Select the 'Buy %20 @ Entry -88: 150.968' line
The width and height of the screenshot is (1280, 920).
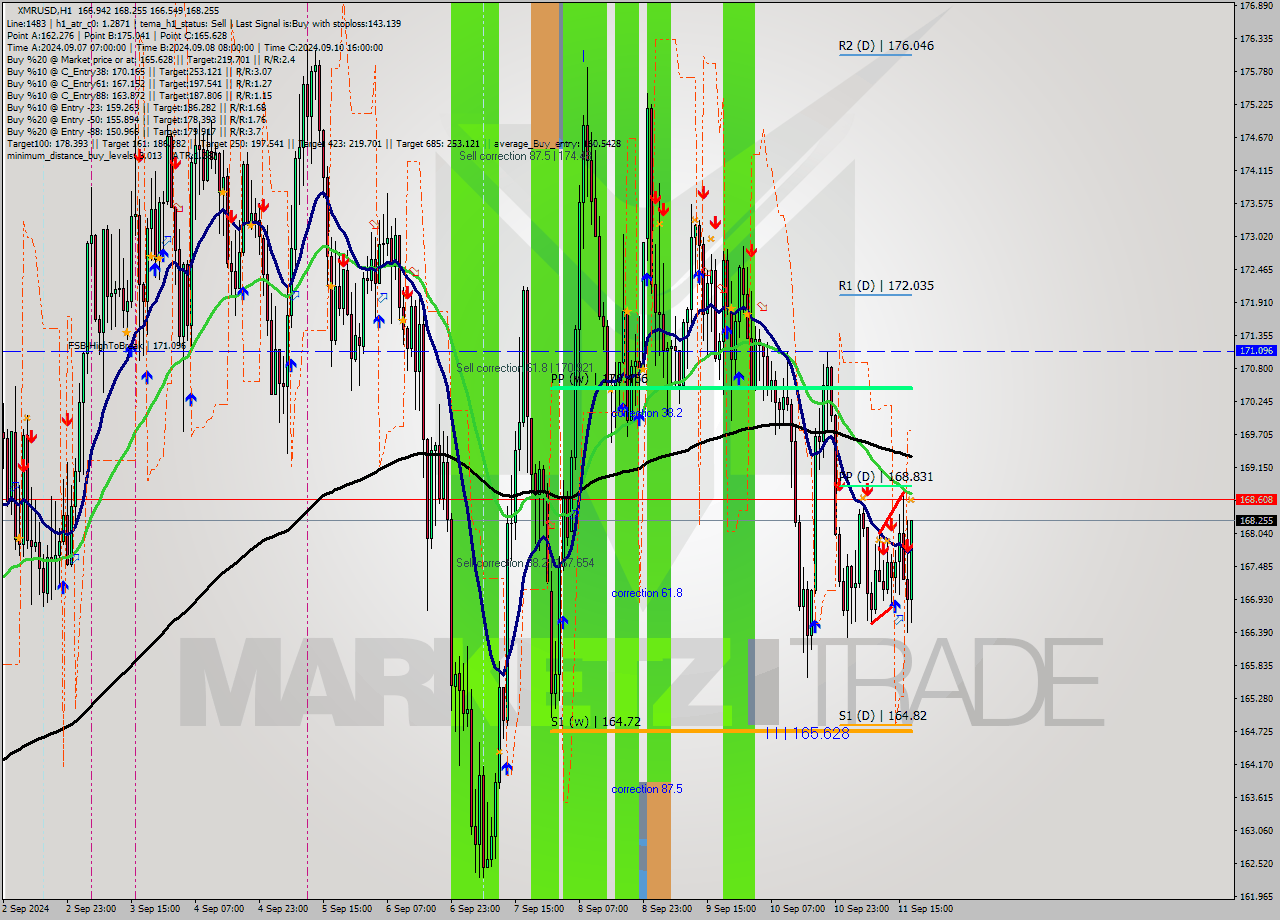134,131
